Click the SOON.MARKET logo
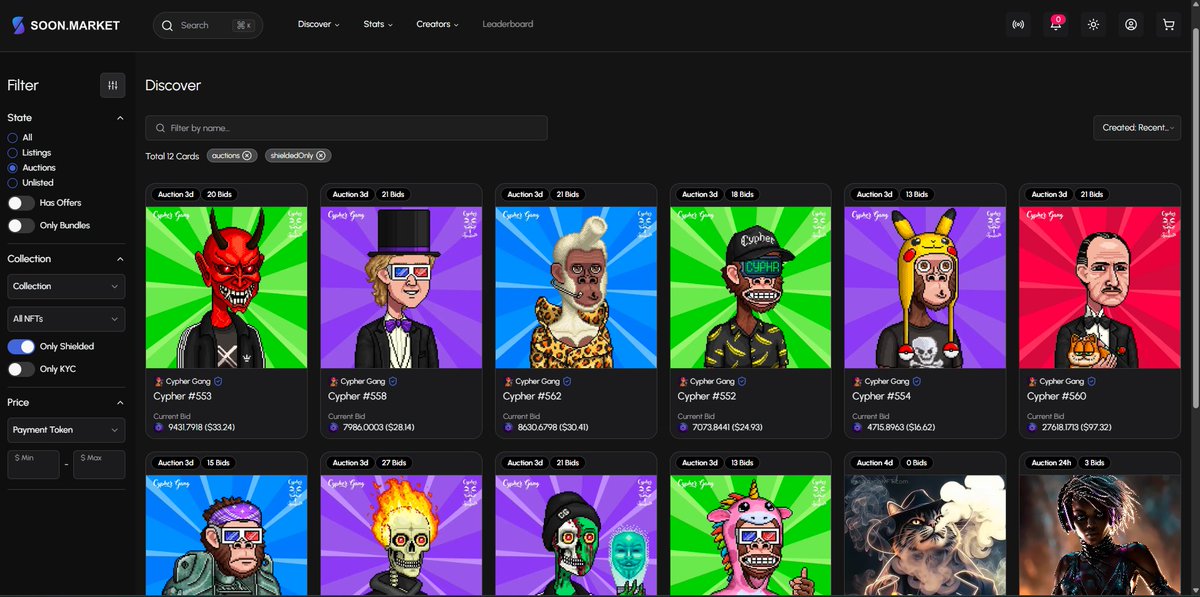Image resolution: width=1200 pixels, height=597 pixels. 65,25
